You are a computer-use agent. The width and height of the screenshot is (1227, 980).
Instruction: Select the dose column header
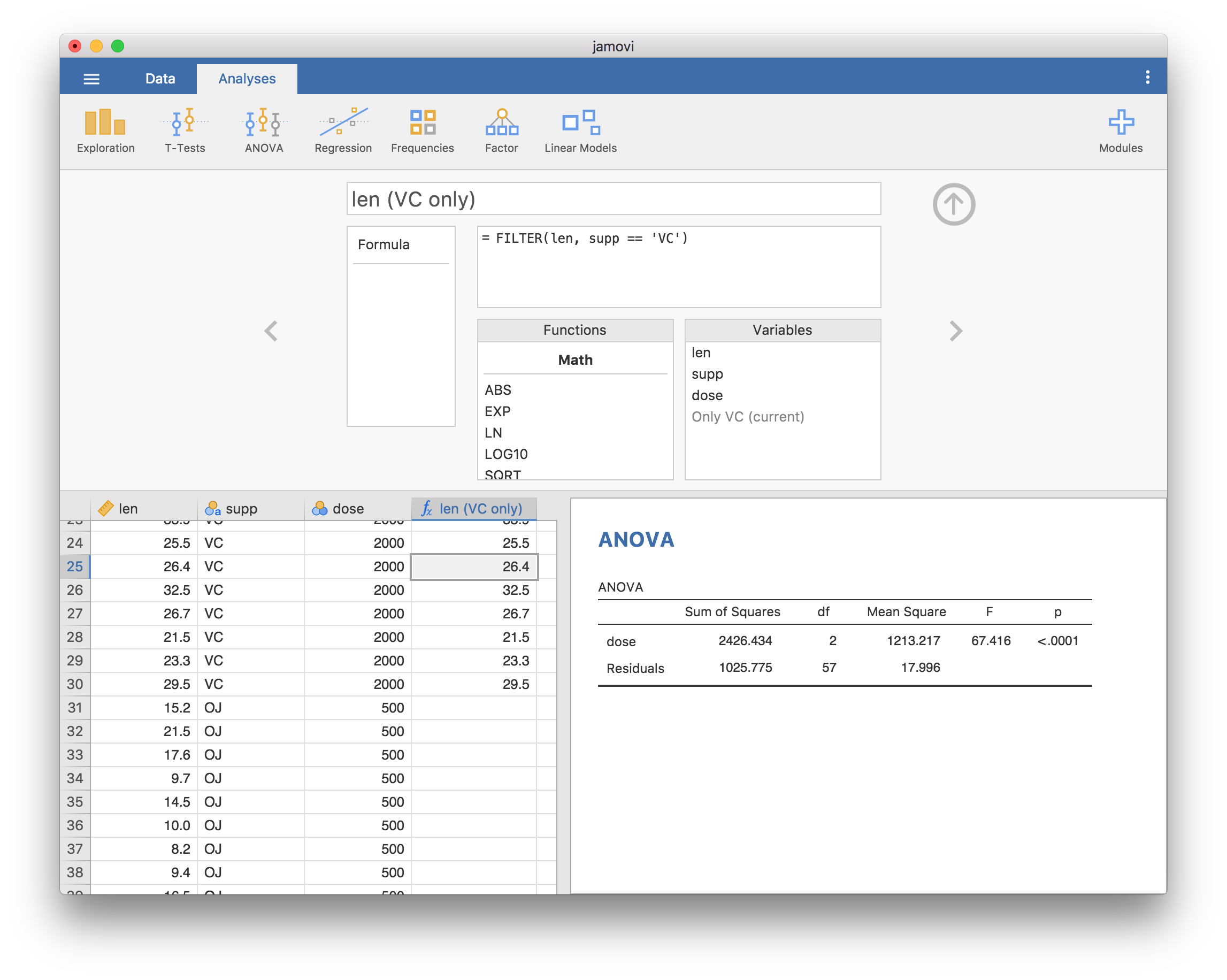click(358, 508)
